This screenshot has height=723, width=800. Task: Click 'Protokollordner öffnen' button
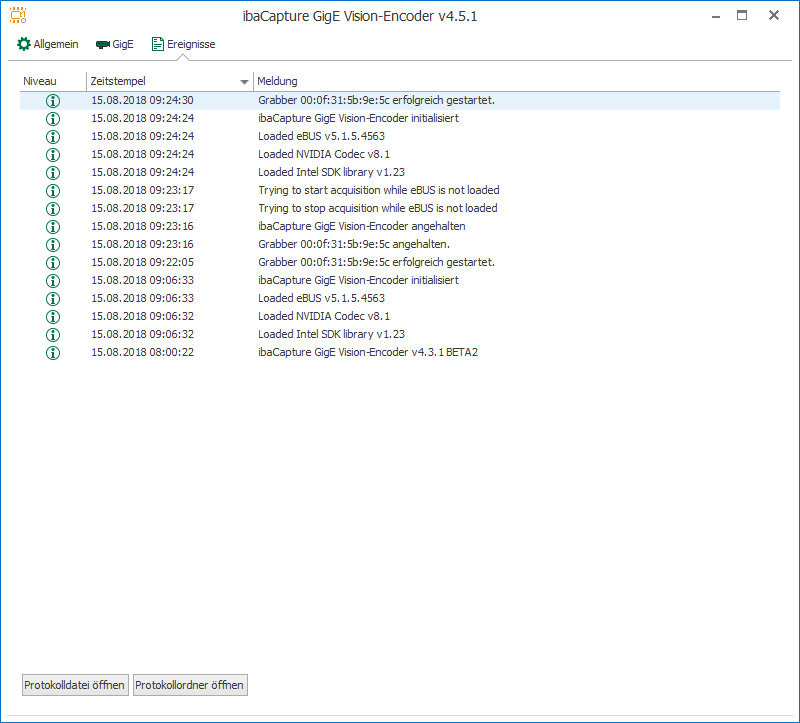coord(190,685)
